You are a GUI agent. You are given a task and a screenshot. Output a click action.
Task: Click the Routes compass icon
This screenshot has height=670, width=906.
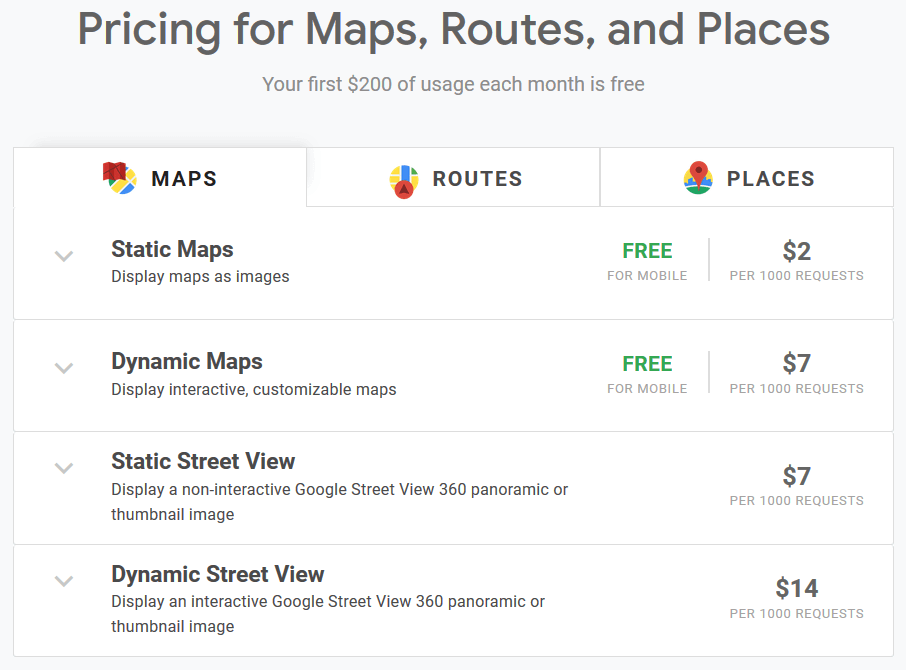click(404, 181)
